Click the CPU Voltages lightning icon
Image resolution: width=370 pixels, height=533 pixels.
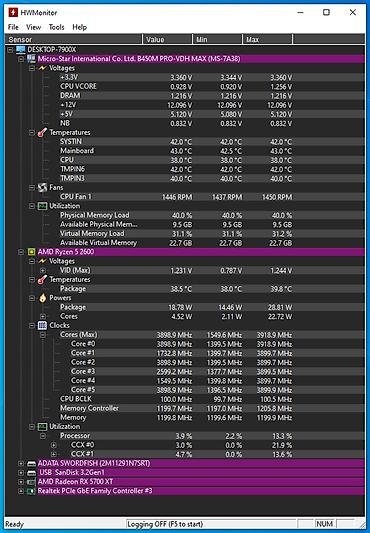click(42, 261)
